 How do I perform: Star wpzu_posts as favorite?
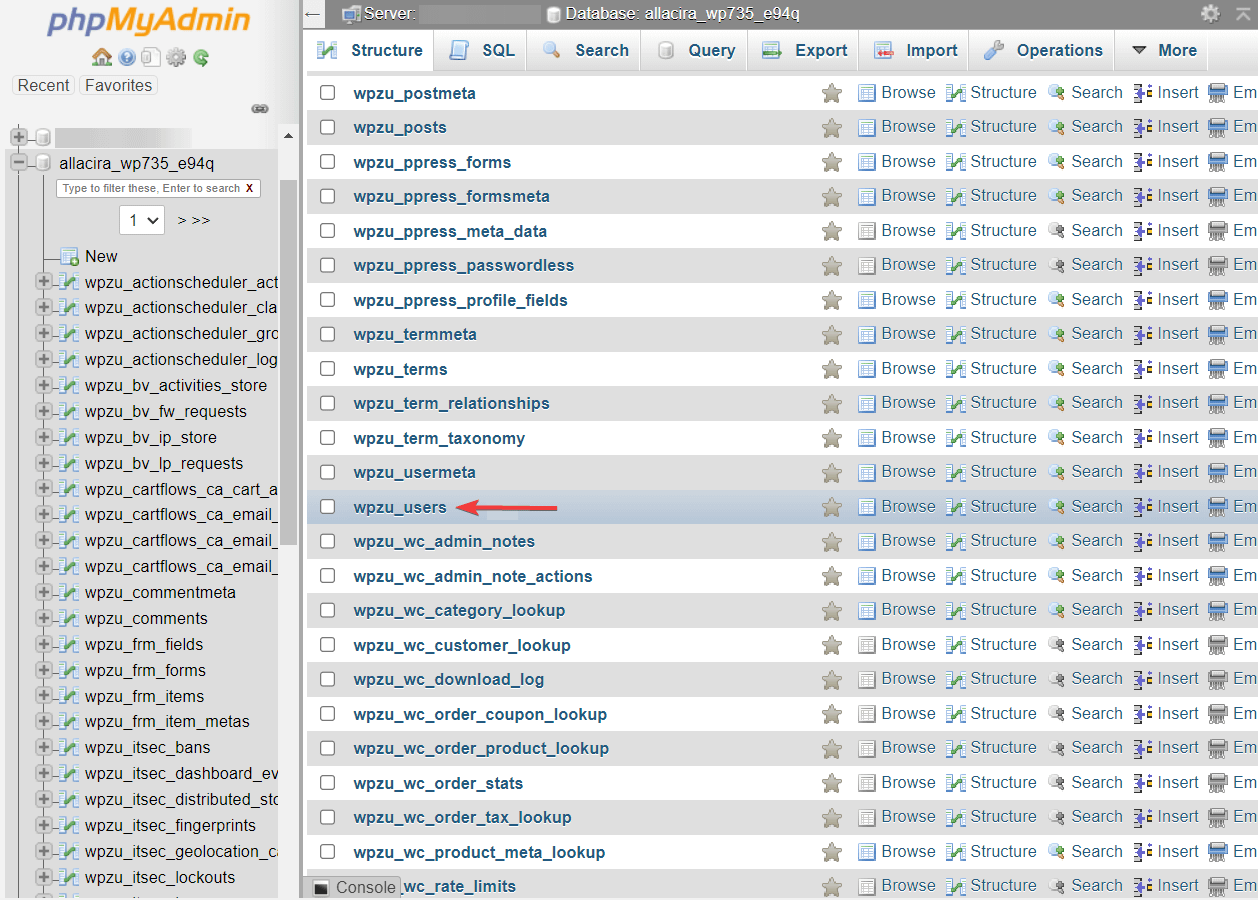(831, 128)
